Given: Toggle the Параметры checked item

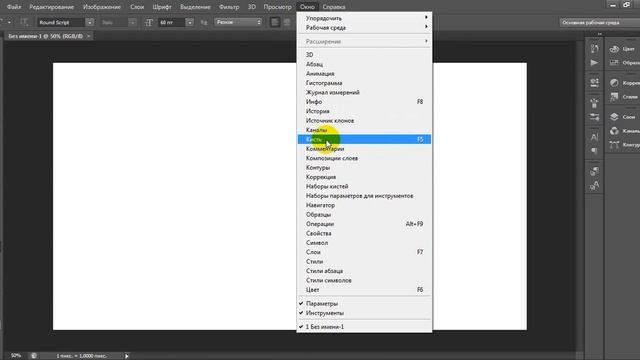Looking at the screenshot, I should 364,304.
